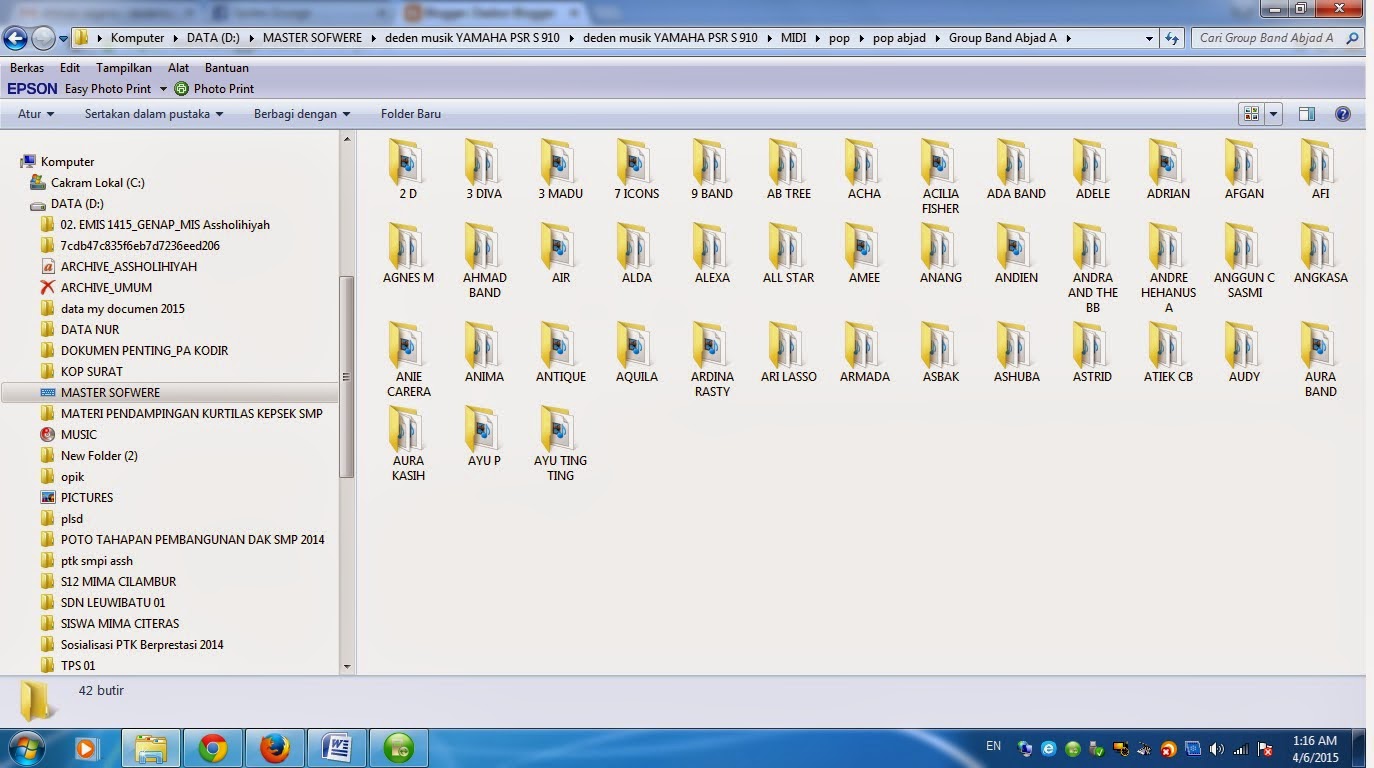Click the Photo Print button

pyautogui.click(x=214, y=89)
